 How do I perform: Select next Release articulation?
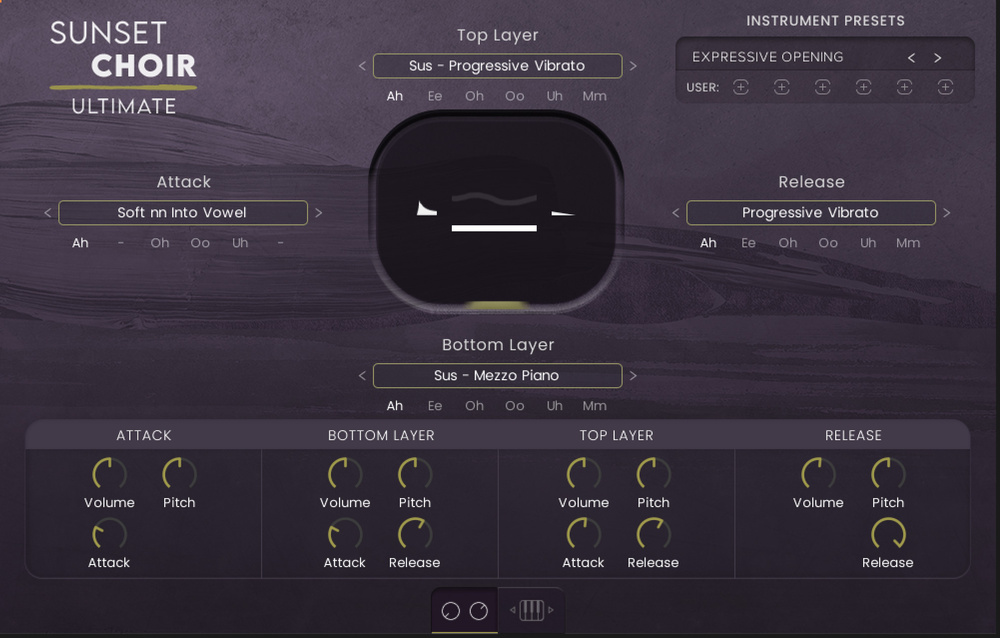[x=947, y=212]
